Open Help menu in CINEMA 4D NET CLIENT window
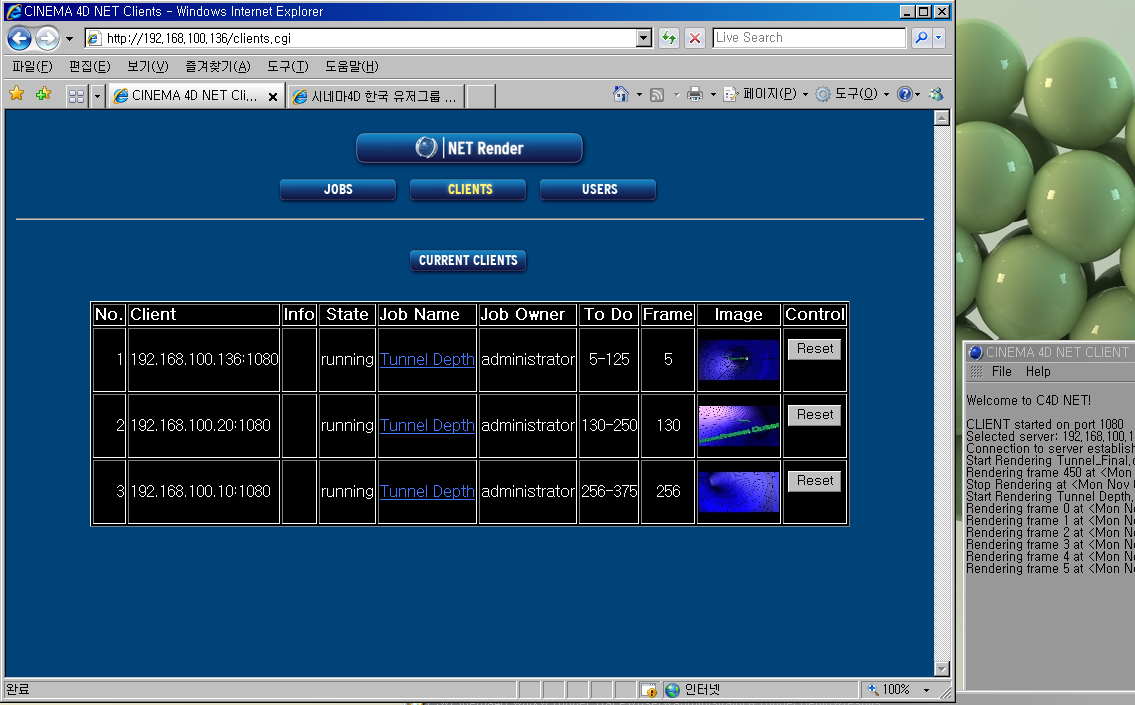 tap(1038, 372)
